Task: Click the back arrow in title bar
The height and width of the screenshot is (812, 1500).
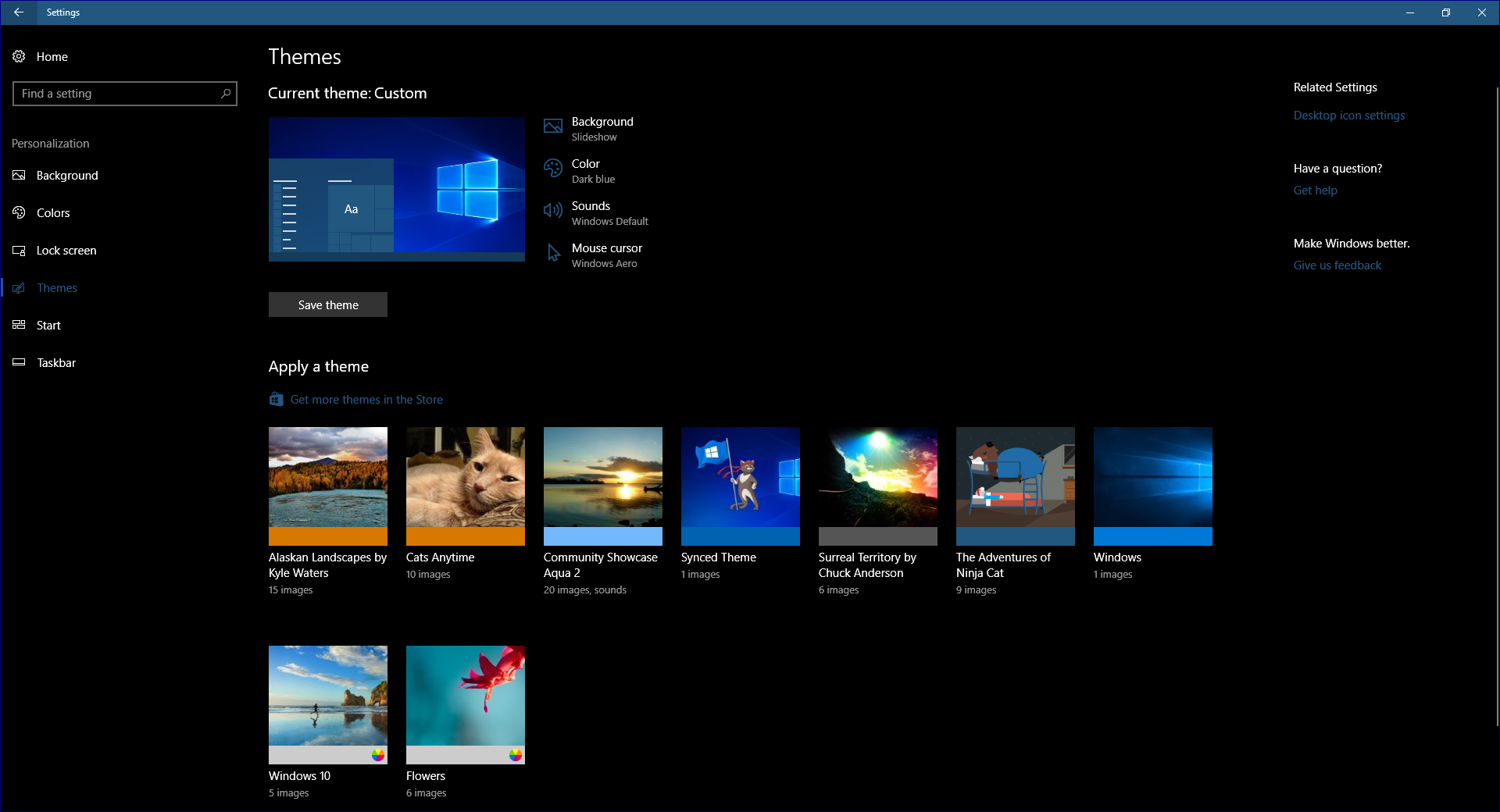Action: (x=19, y=12)
